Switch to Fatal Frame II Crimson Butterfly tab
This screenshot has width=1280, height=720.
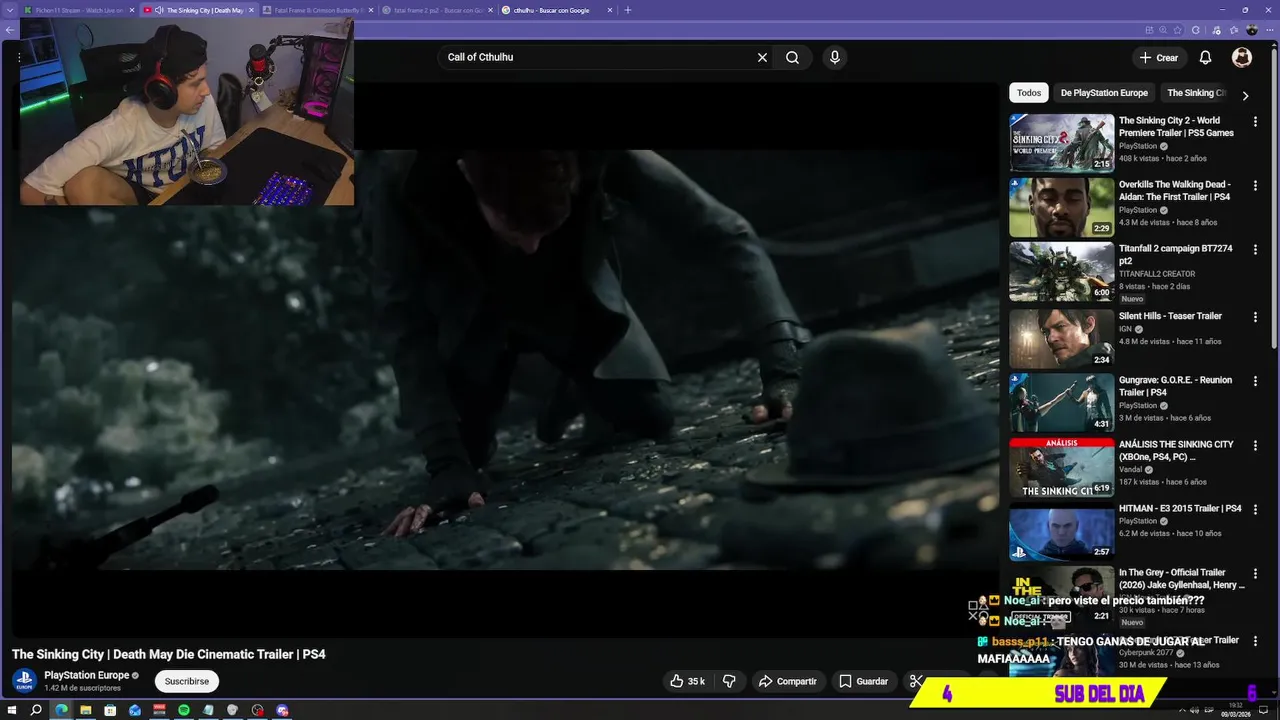(318, 10)
